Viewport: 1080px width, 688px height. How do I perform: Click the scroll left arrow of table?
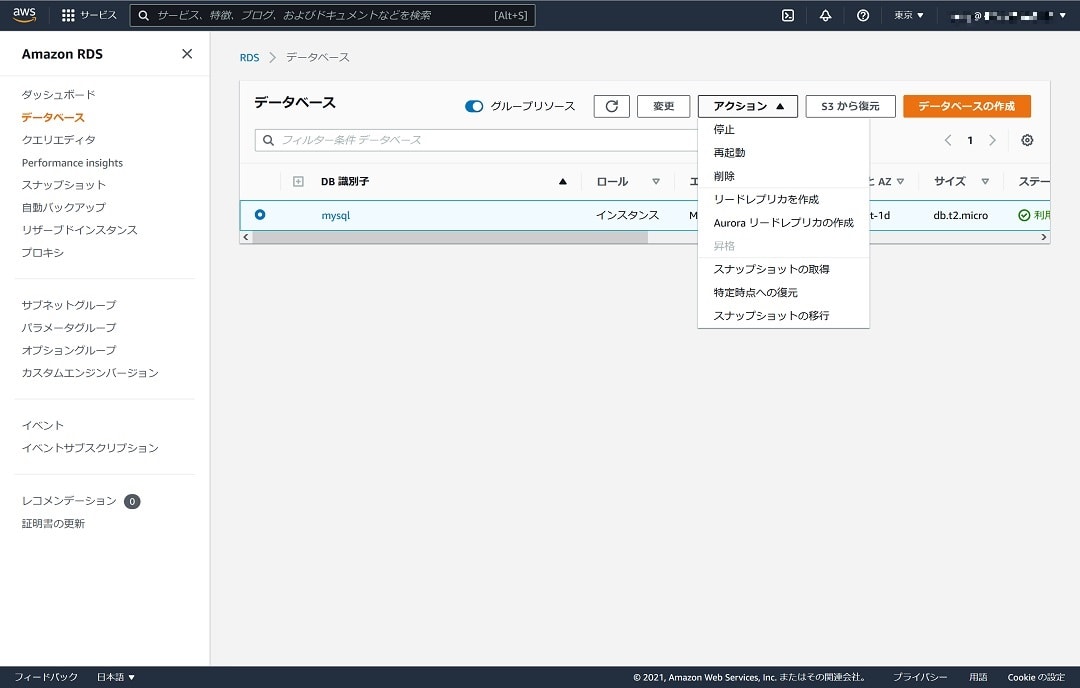[x=246, y=237]
